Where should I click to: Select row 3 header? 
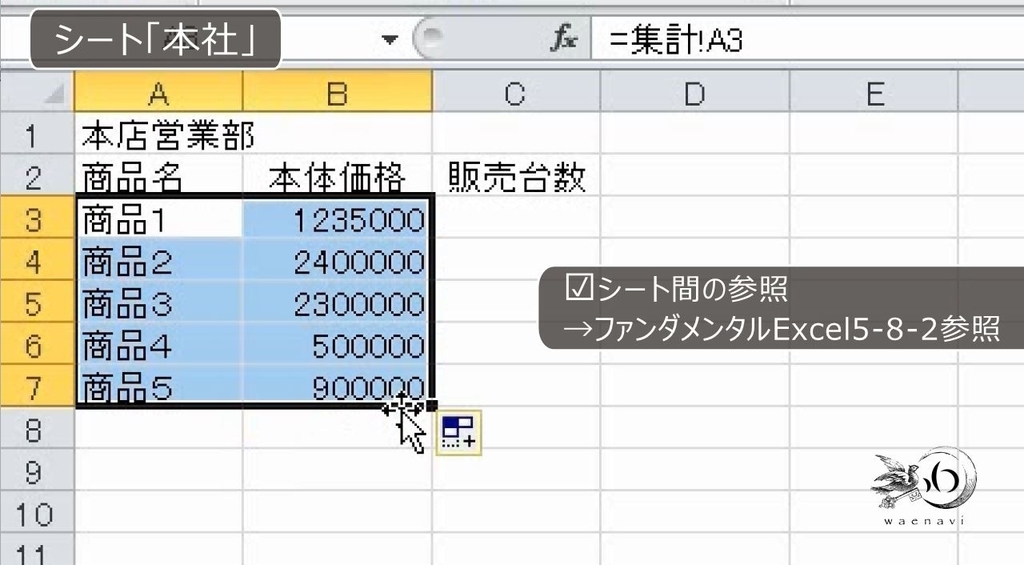tap(37, 218)
